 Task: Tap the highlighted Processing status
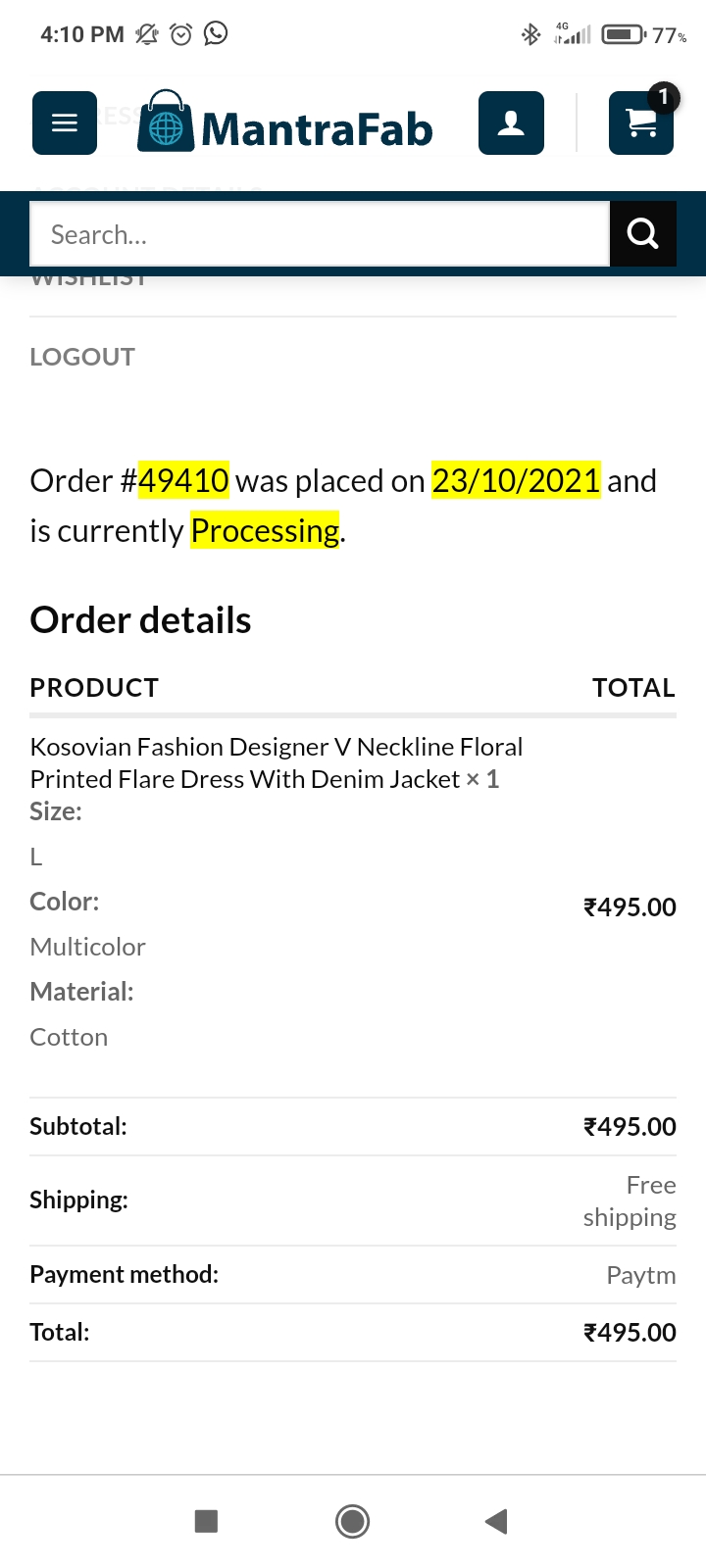pos(265,531)
